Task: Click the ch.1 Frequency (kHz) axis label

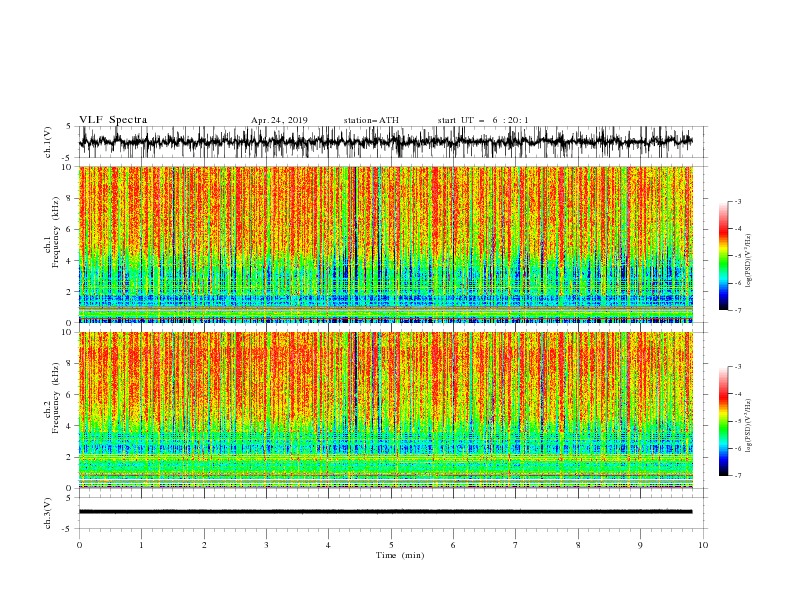Action: coord(52,232)
